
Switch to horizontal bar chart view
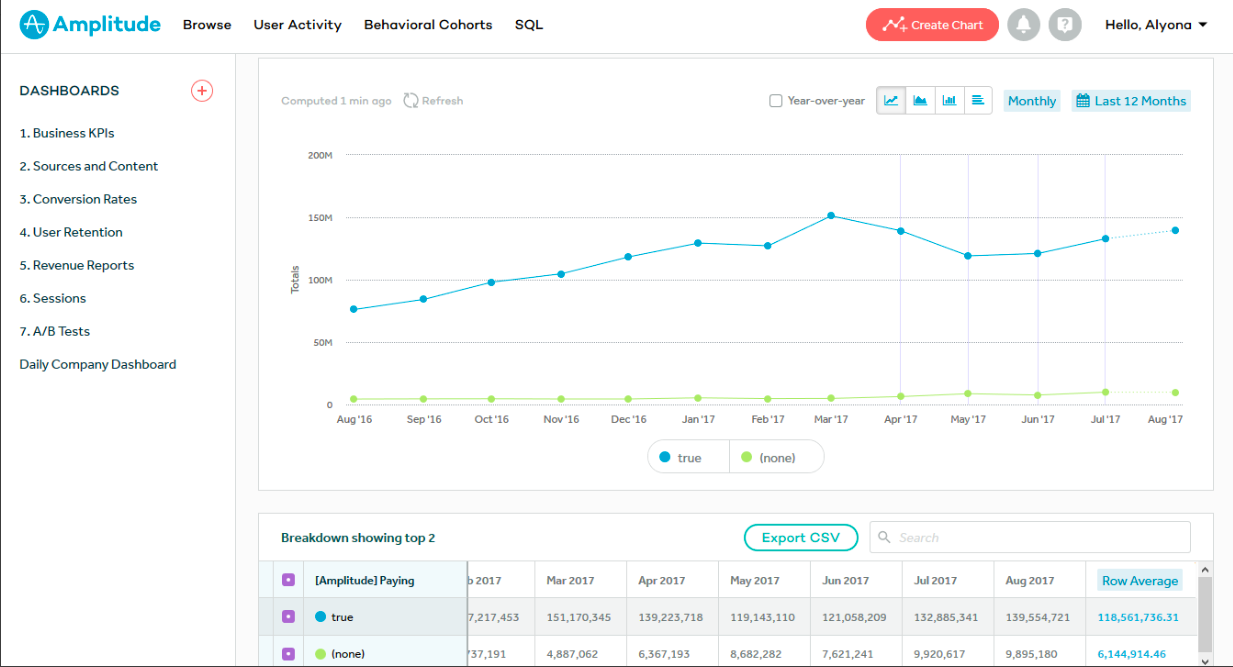[978, 100]
